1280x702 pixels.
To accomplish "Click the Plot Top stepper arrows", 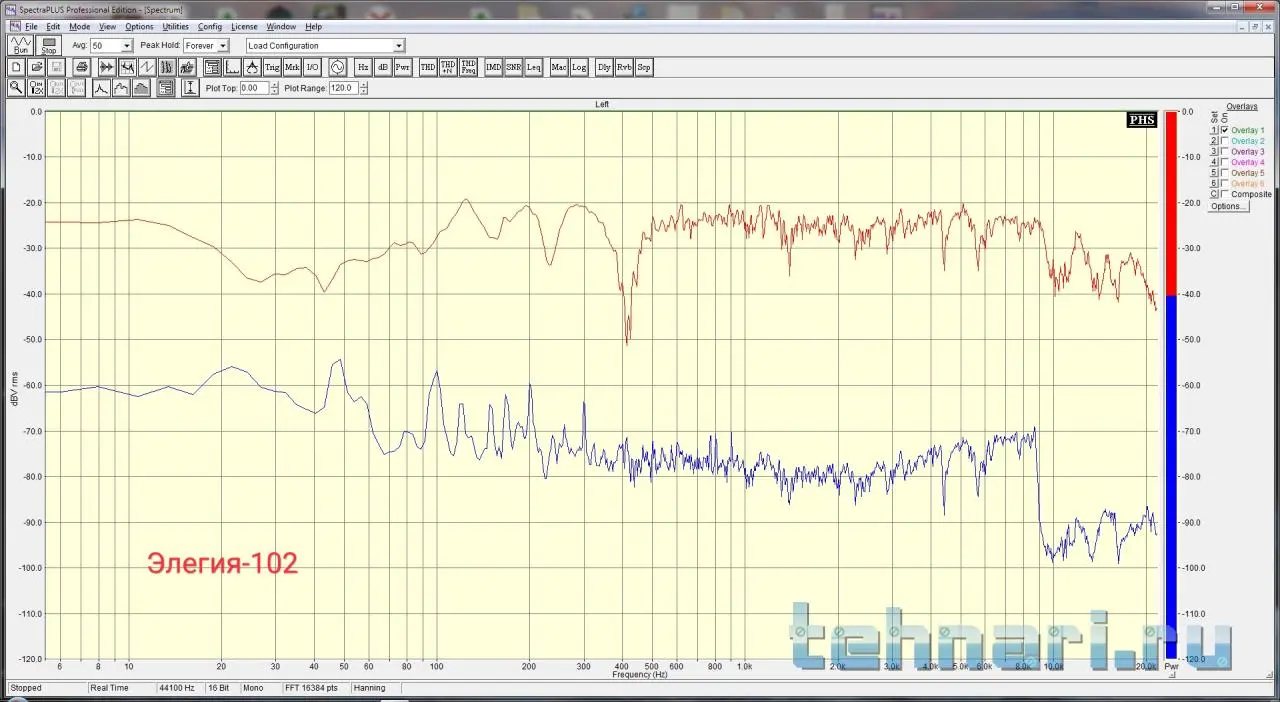I will click(276, 88).
